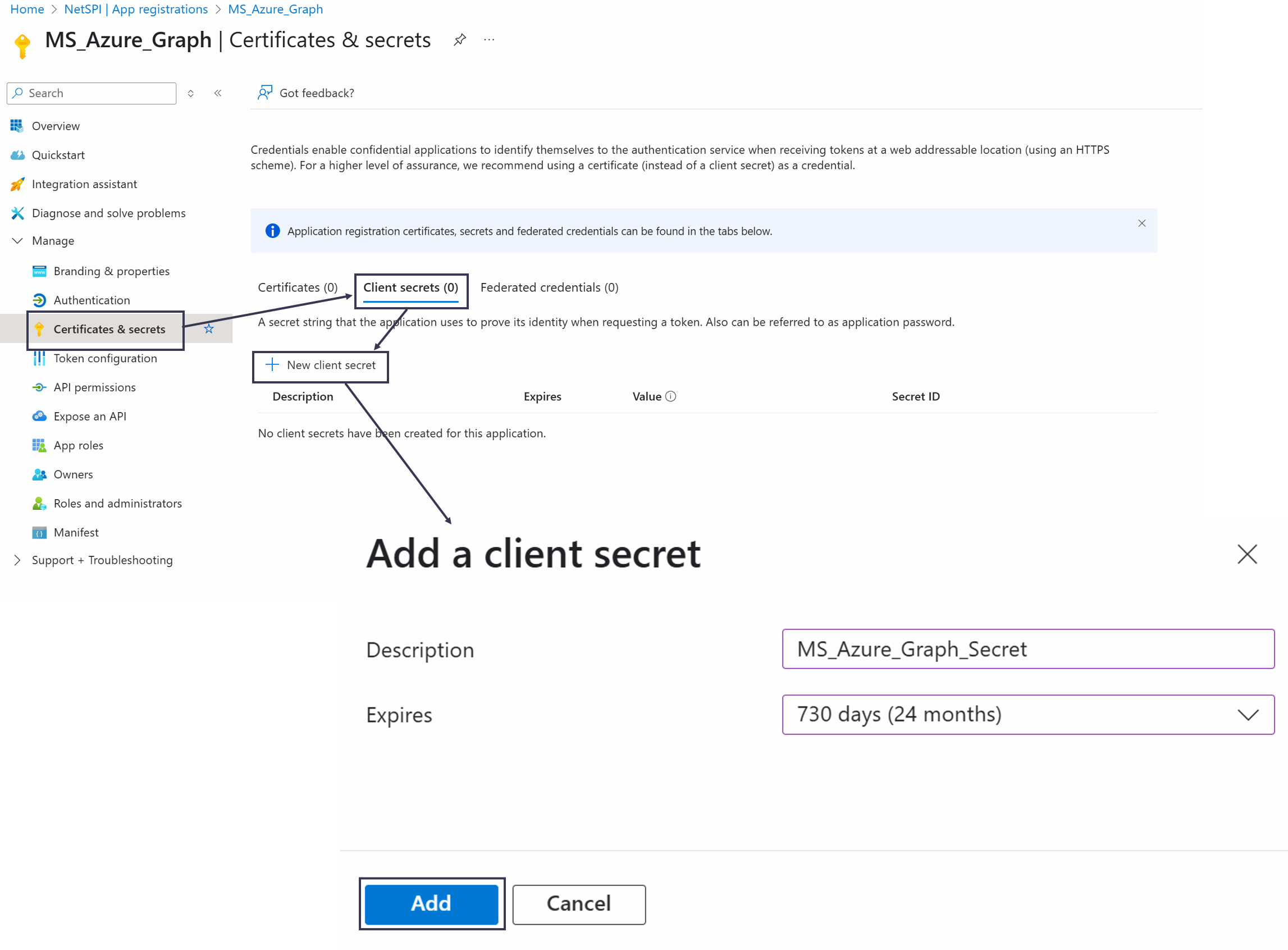Click the Got feedback person icon
The height and width of the screenshot is (950, 1288).
tap(264, 93)
